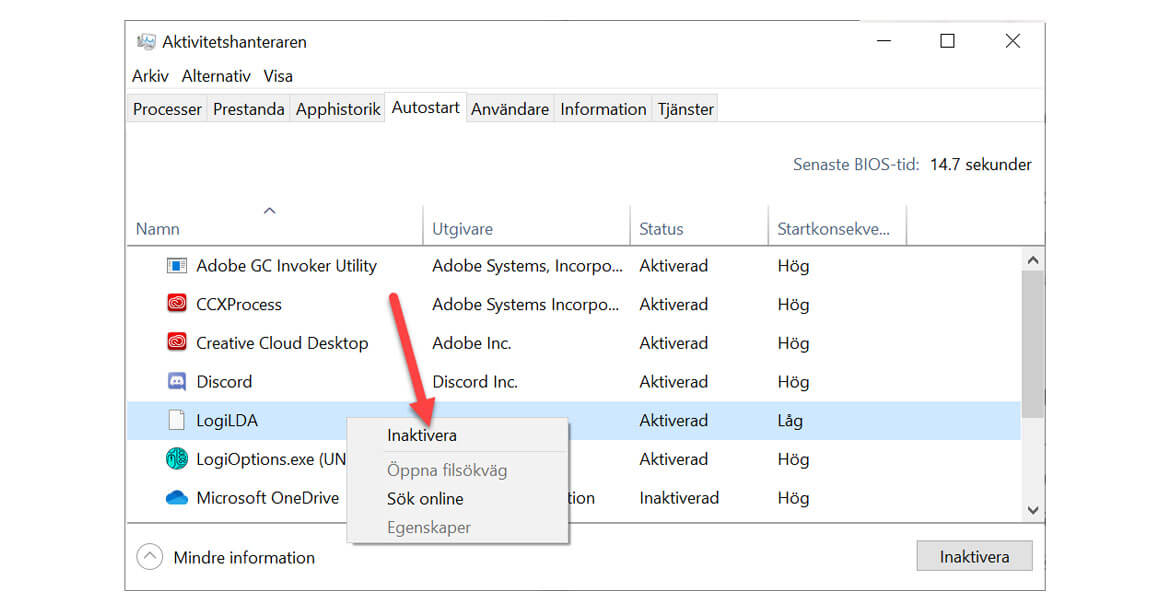The image size is (1170, 610).
Task: Click the Discord Inc. publisher cell
Action: click(x=475, y=382)
